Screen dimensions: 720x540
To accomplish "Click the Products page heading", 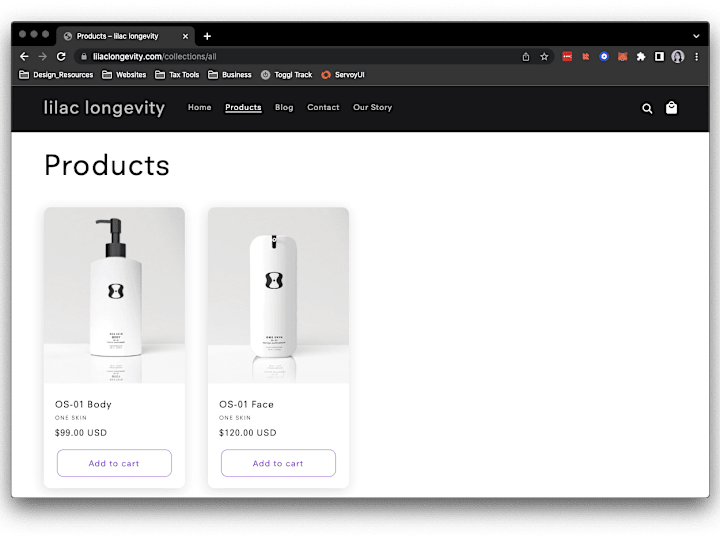I will 107,165.
